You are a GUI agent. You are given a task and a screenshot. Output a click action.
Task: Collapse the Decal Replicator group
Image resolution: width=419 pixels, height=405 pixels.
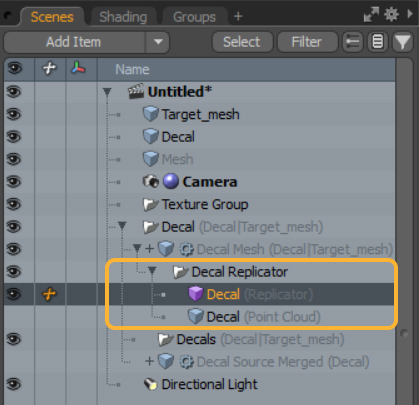click(152, 271)
